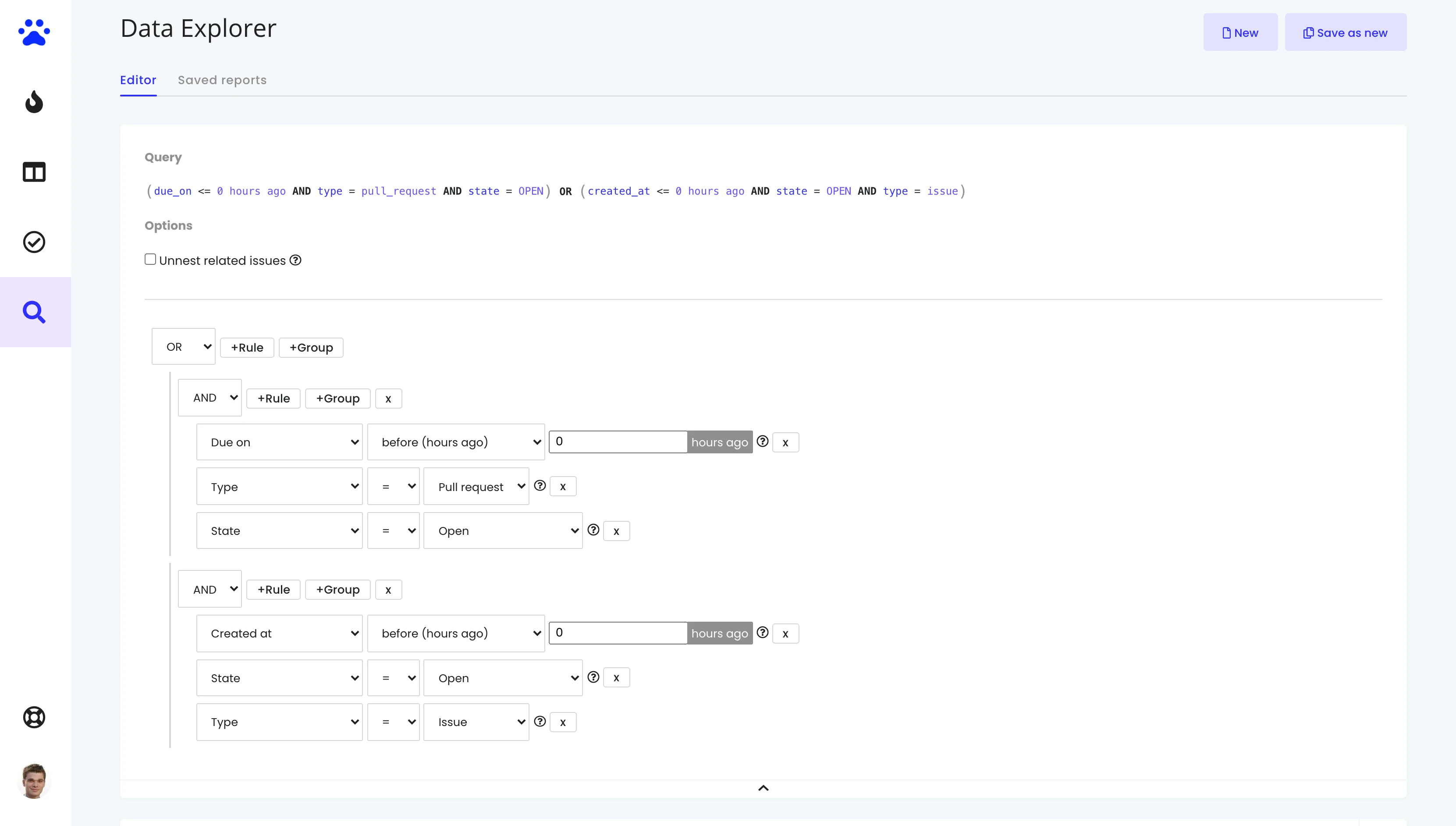Open the board view from the sidebar
1456x826 pixels.
click(x=33, y=172)
